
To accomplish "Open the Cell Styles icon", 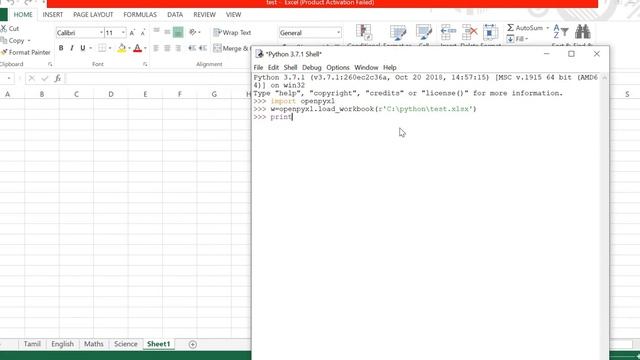I will coord(424,32).
